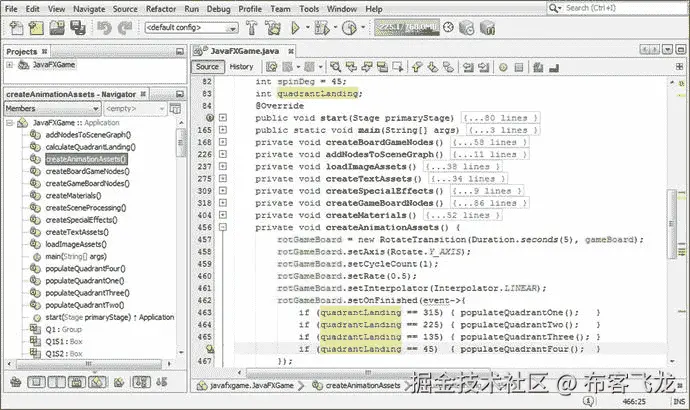
Task: Expand the folded start(Stage primaryStage) method
Action: click(x=223, y=117)
